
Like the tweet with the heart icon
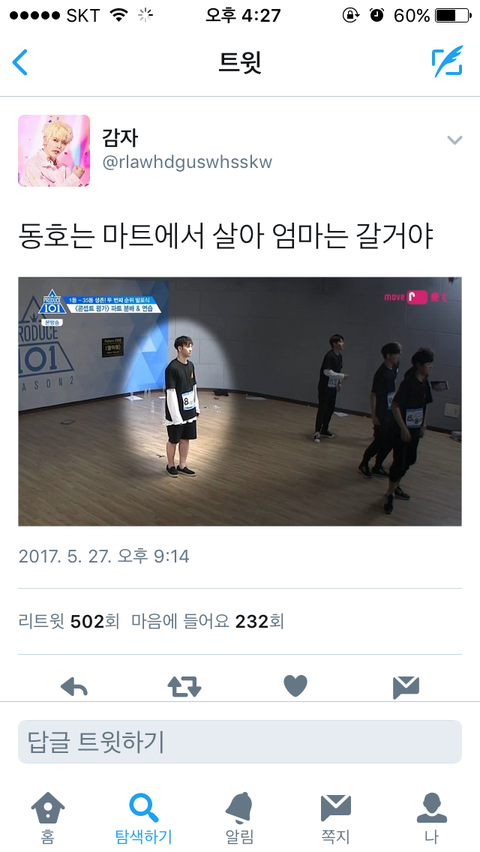pos(296,686)
